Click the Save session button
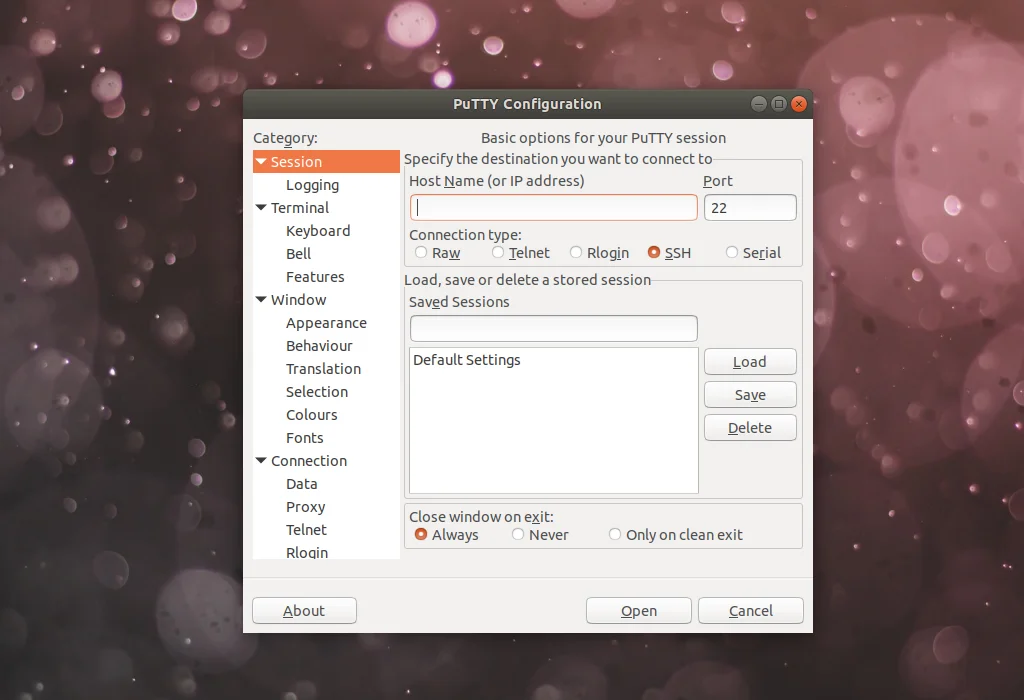This screenshot has width=1024, height=700. click(x=750, y=394)
